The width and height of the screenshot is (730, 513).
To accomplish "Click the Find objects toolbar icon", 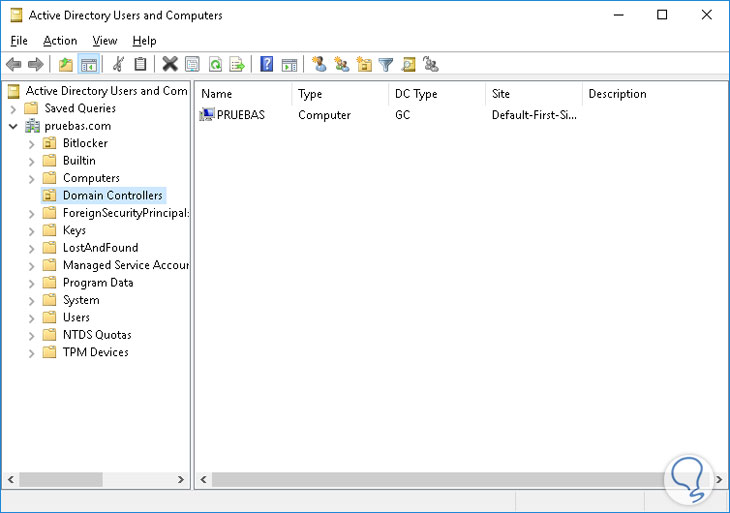I will (x=408, y=65).
